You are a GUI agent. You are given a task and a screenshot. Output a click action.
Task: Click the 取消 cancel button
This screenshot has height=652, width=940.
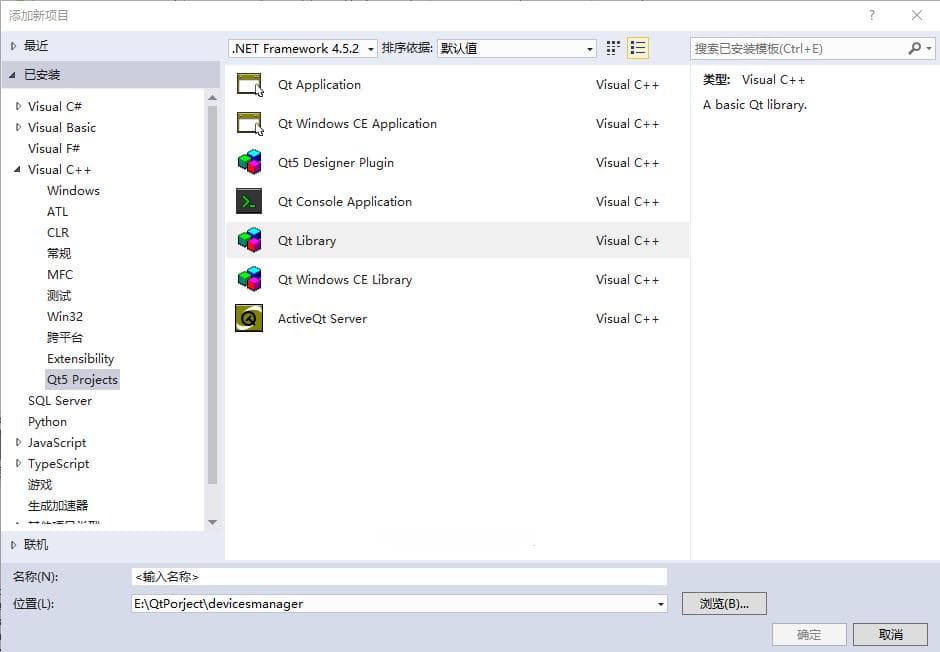tap(890, 634)
